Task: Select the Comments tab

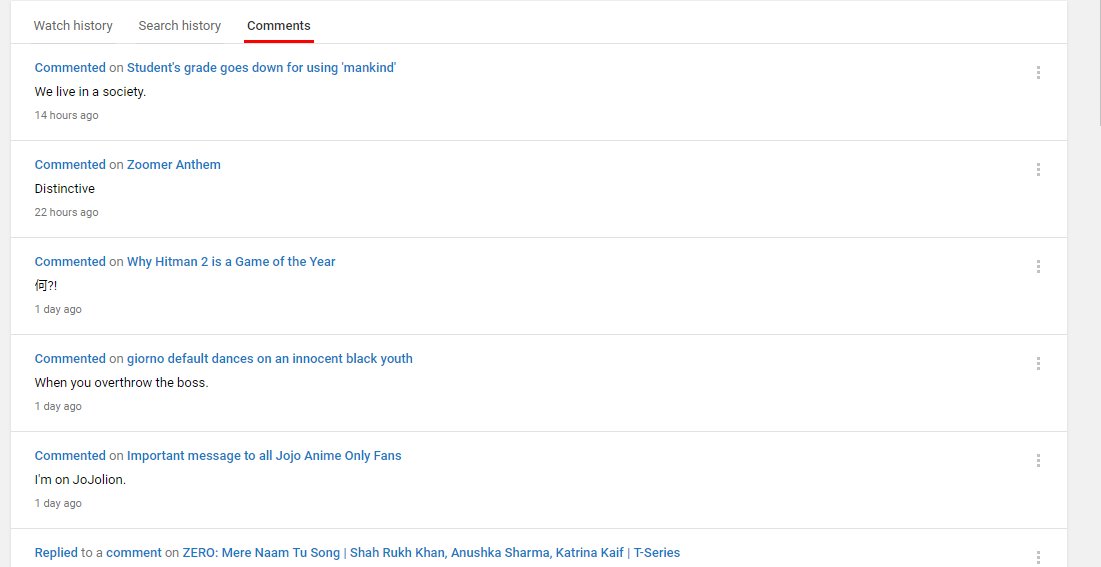Action: (x=279, y=26)
